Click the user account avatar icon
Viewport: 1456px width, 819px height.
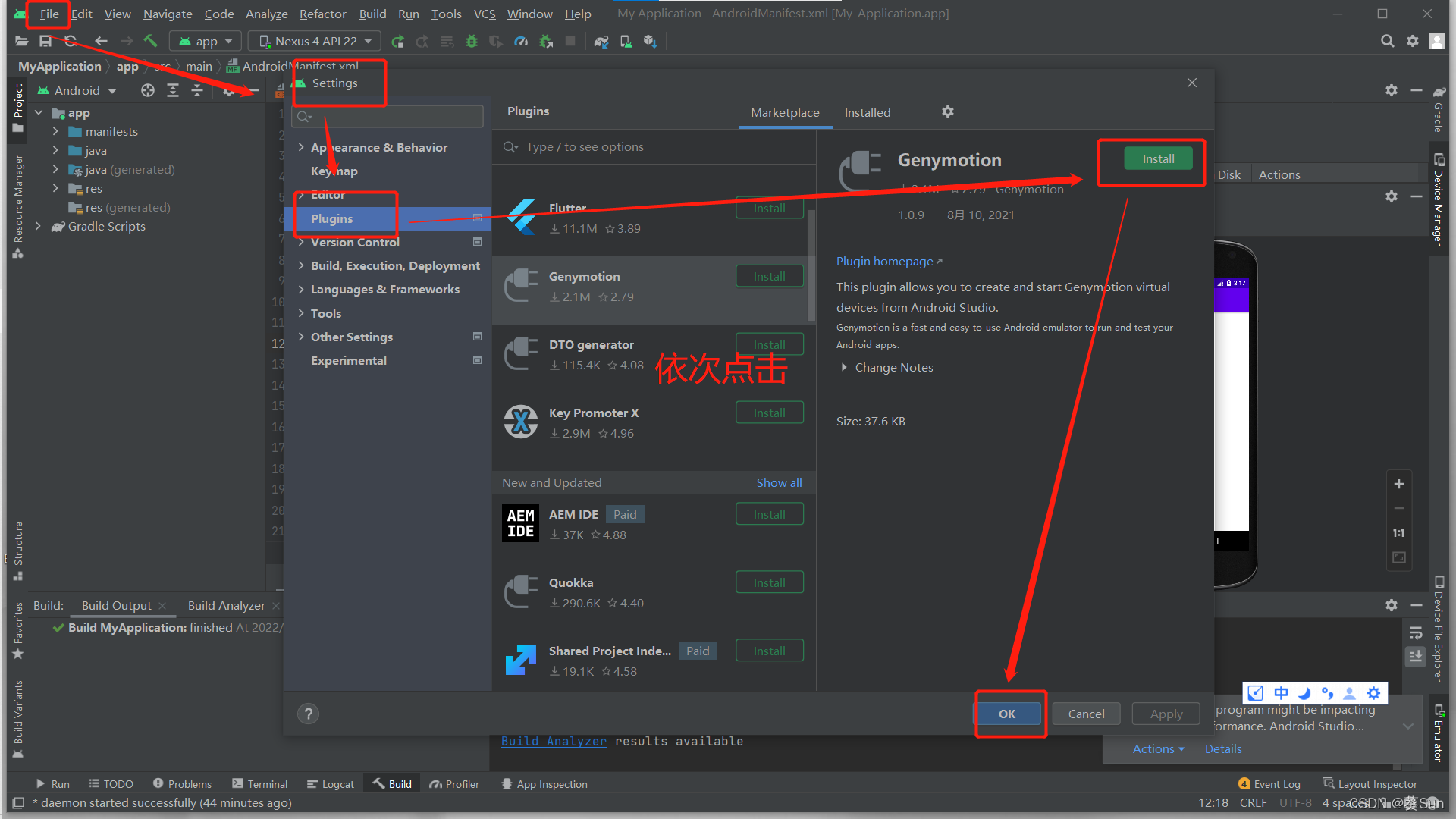tap(1436, 41)
